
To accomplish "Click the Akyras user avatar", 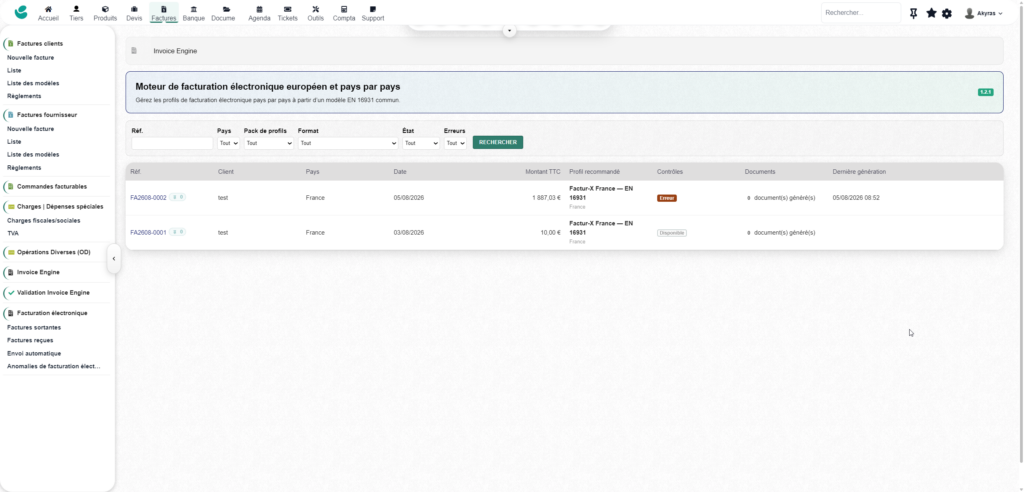I will [969, 13].
